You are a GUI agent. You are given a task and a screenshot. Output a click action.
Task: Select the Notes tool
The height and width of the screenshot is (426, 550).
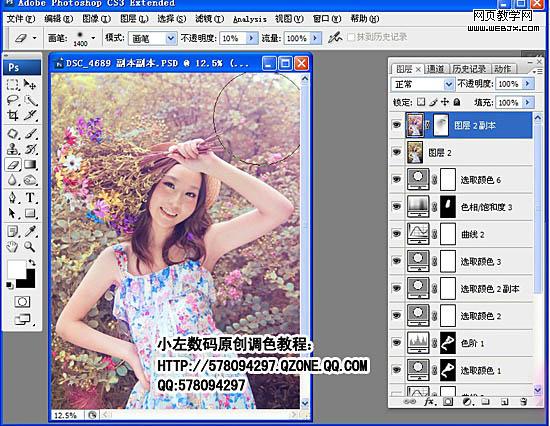tap(13, 231)
